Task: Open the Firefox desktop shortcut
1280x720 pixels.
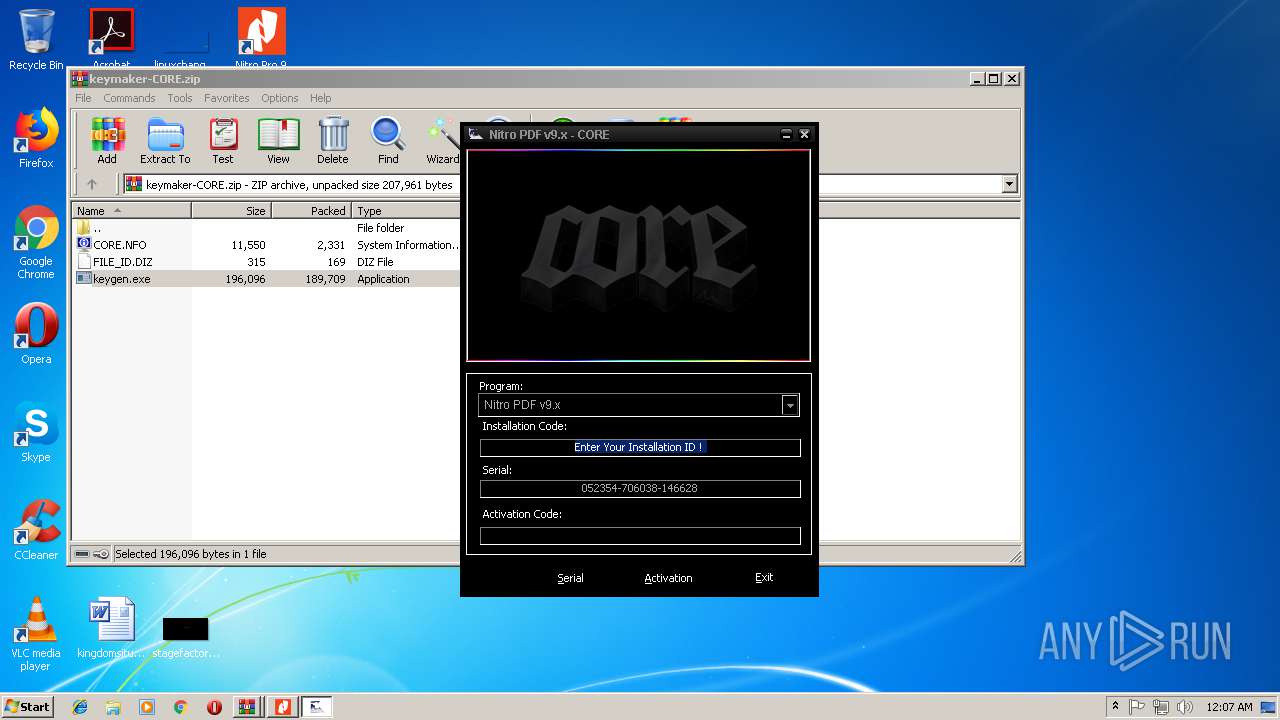Action: [36, 138]
